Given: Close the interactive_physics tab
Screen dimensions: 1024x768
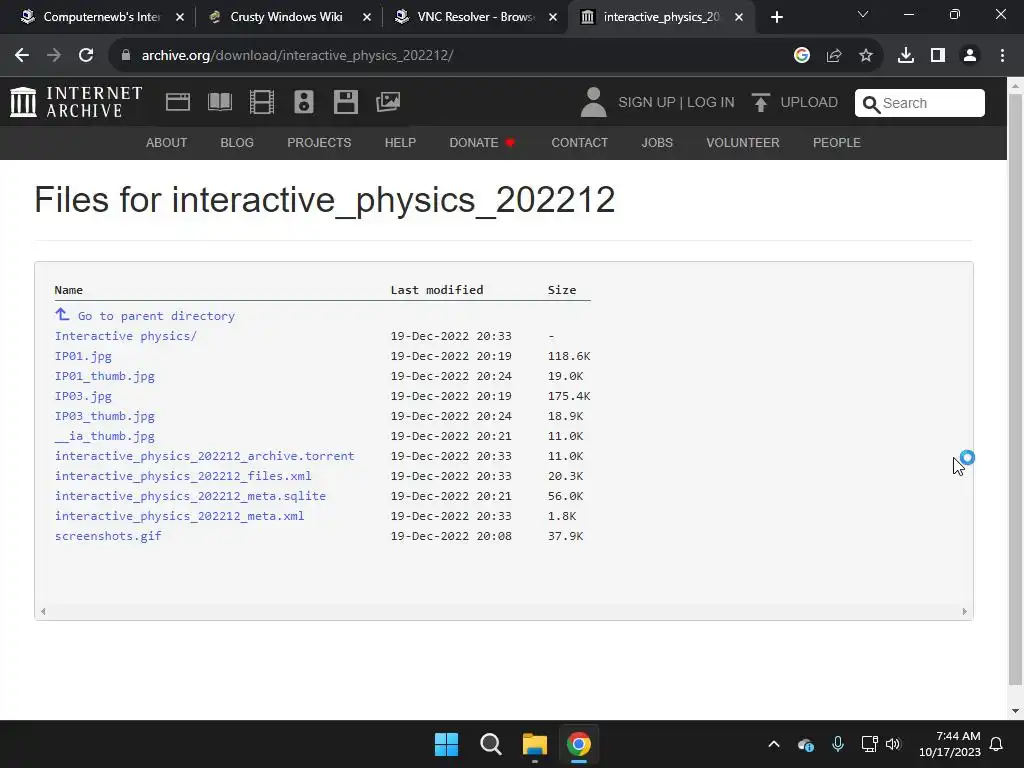Looking at the screenshot, I should tap(739, 17).
